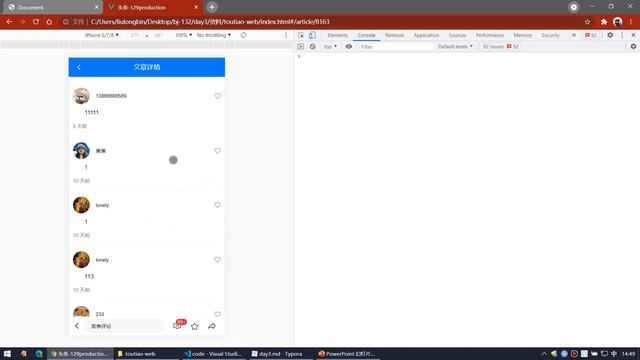The height and width of the screenshot is (360, 640).
Task: Open the top JavaScript context dropdown
Action: click(x=330, y=47)
